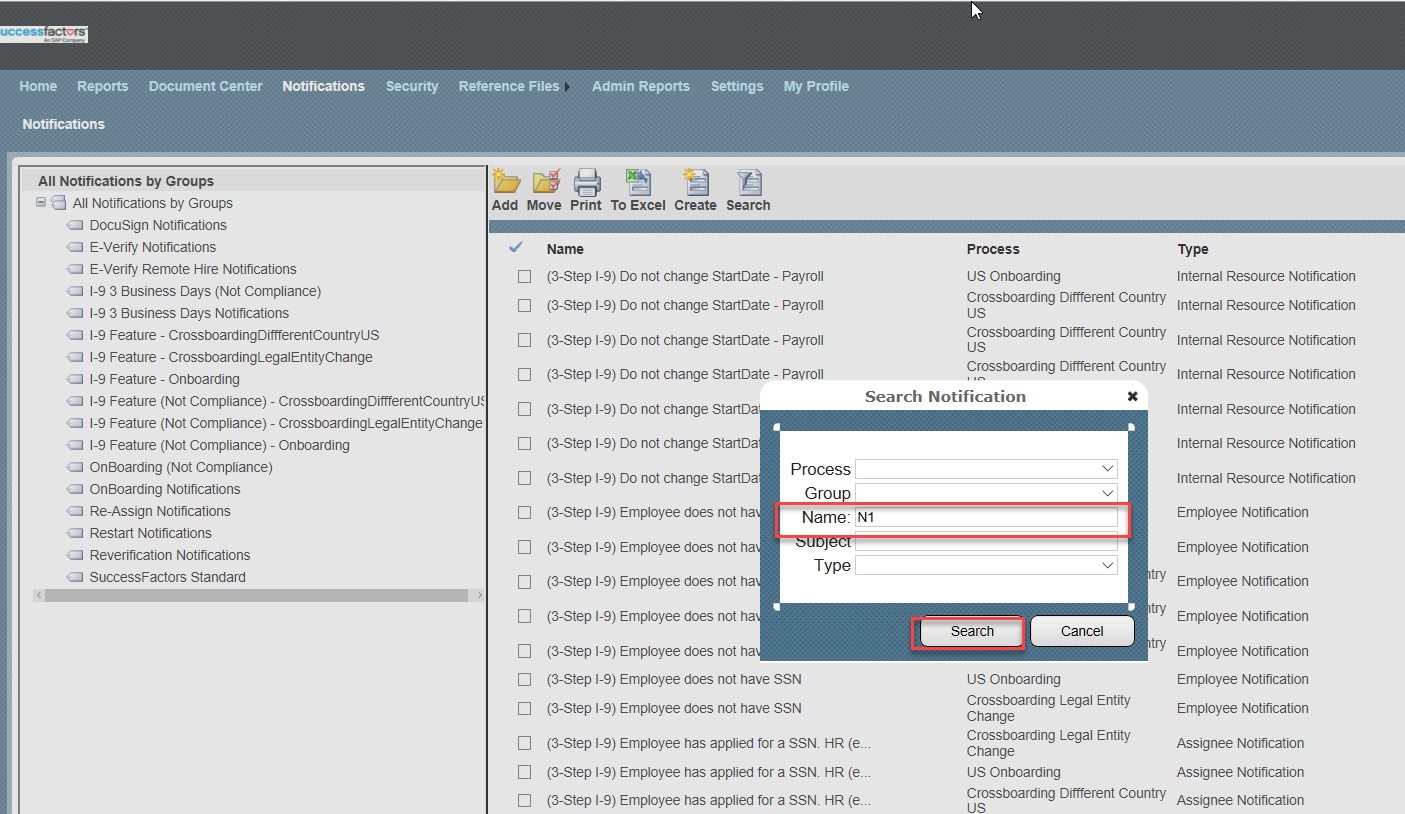Open the Document Center menu
The height and width of the screenshot is (814, 1405).
[205, 86]
